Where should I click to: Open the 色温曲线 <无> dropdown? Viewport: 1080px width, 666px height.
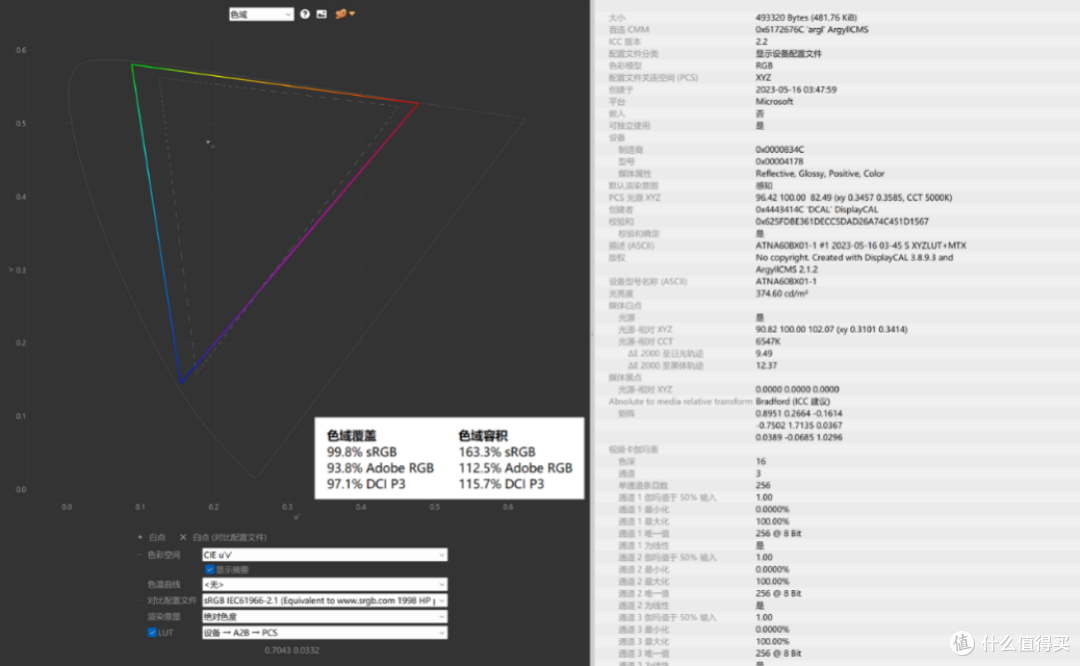click(324, 584)
